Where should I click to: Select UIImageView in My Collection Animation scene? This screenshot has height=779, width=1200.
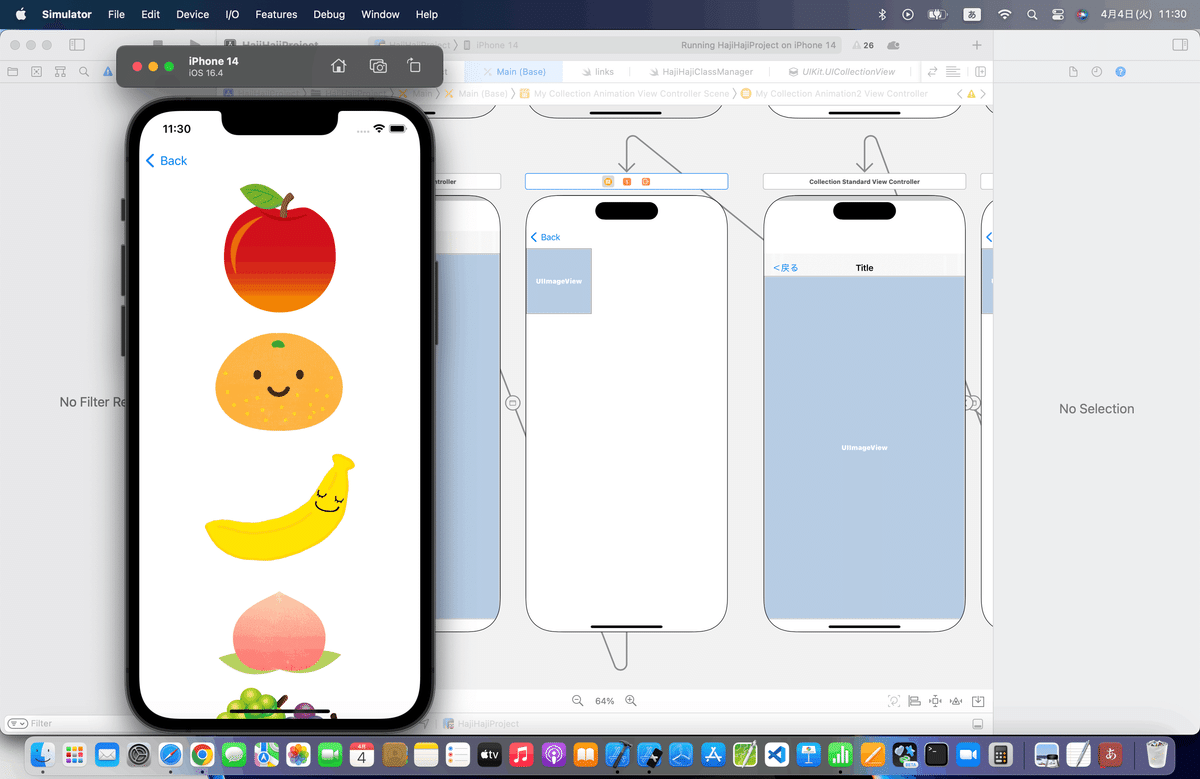coord(559,281)
